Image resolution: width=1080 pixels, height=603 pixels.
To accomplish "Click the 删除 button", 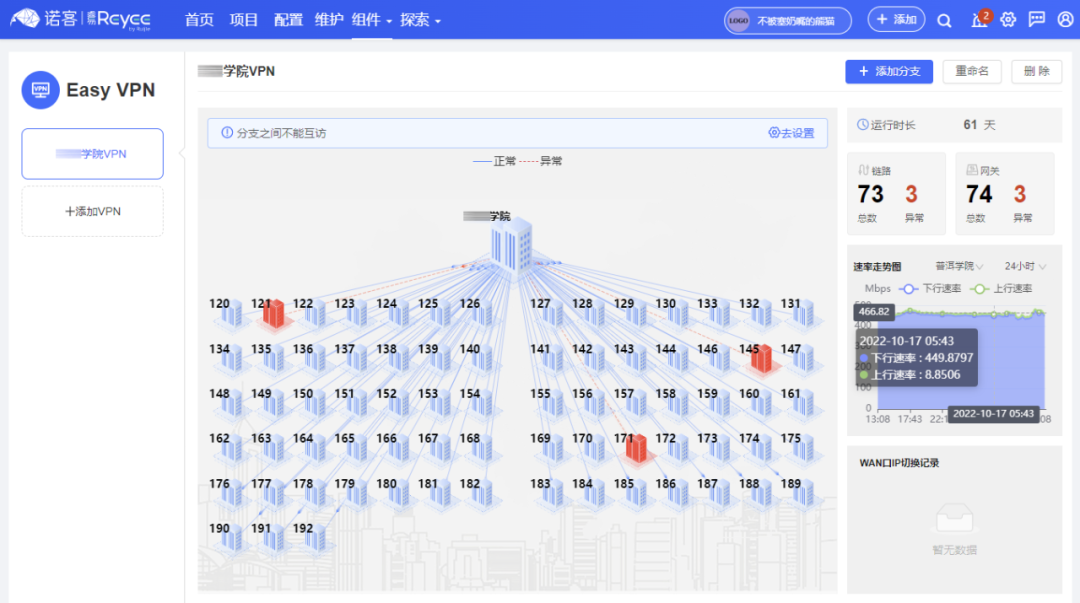I will 1037,72.
